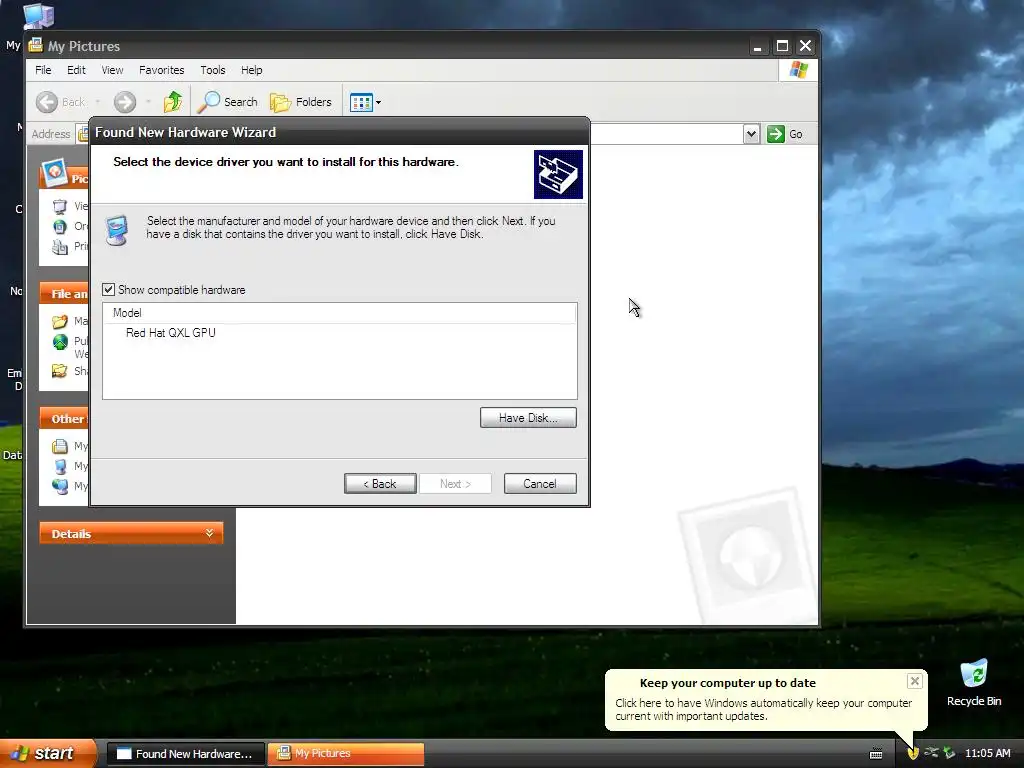1024x768 pixels.
Task: Click the print pictures icon
Action: click(59, 246)
